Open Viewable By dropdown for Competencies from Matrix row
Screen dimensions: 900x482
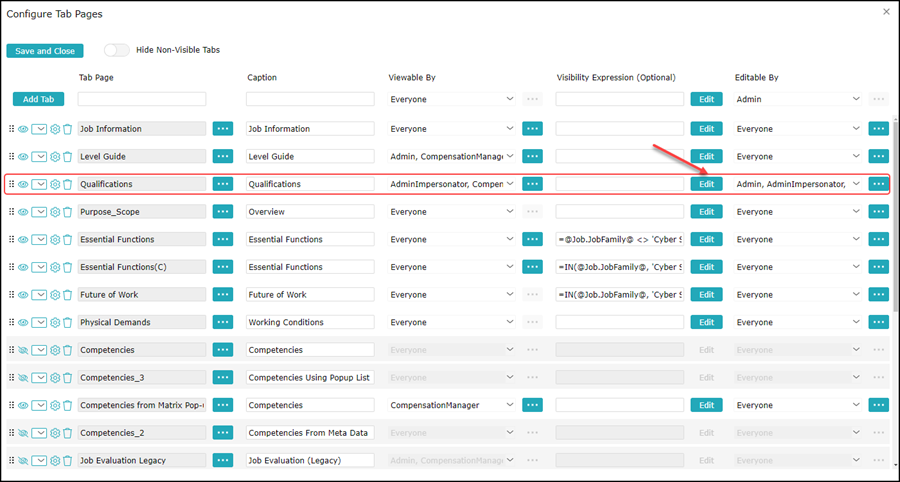click(452, 405)
